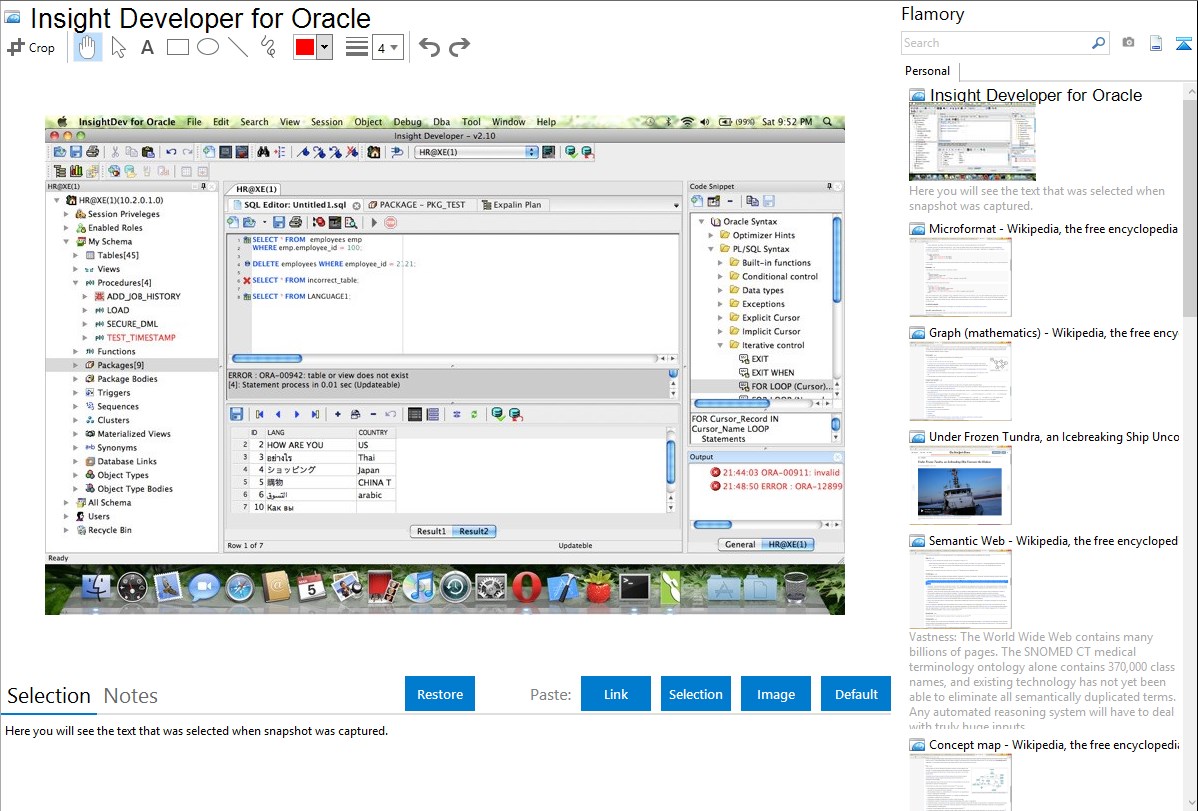Undo the last annotation
Image resolution: width=1198 pixels, height=811 pixels.
[x=429, y=47]
